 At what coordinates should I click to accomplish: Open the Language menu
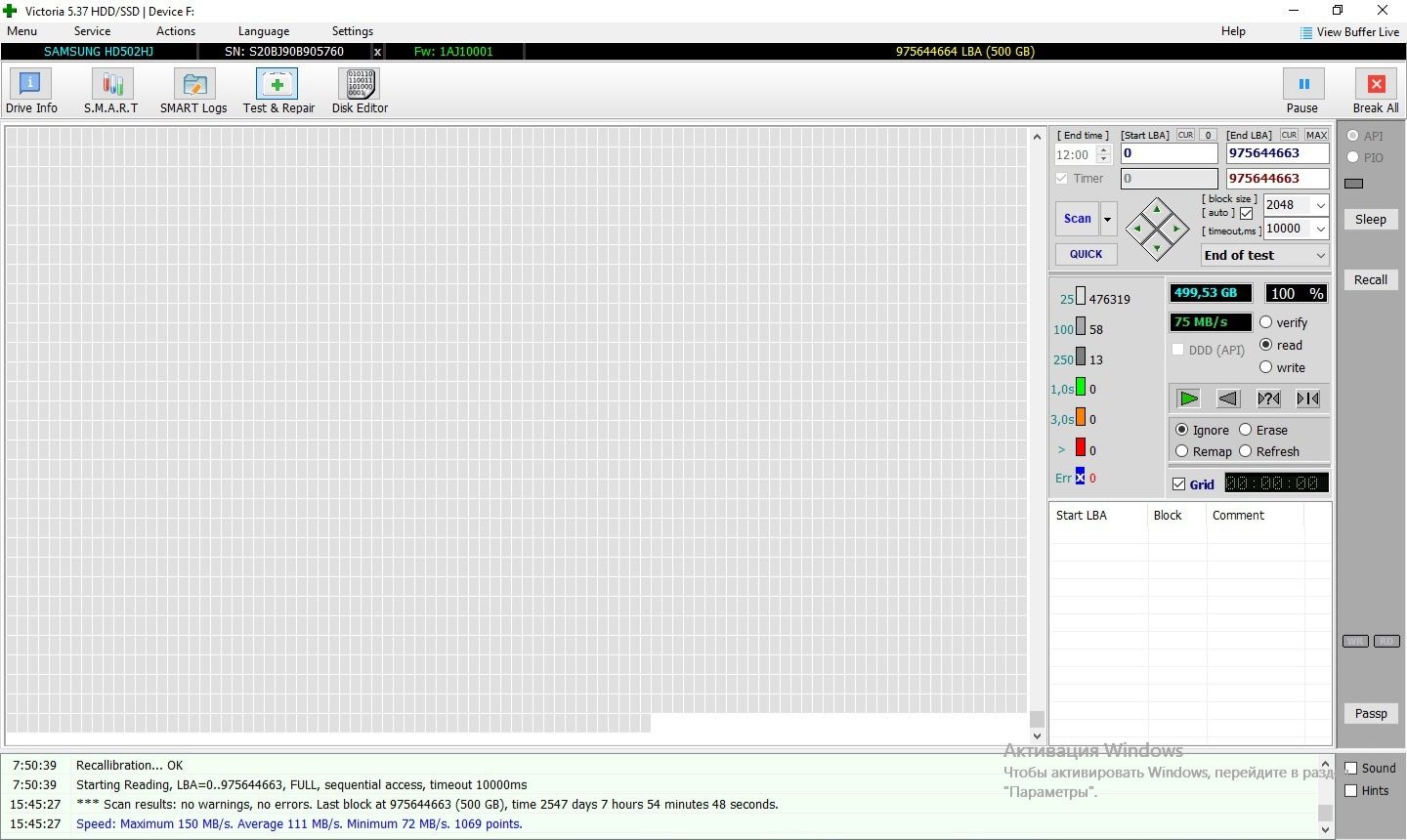pyautogui.click(x=264, y=31)
